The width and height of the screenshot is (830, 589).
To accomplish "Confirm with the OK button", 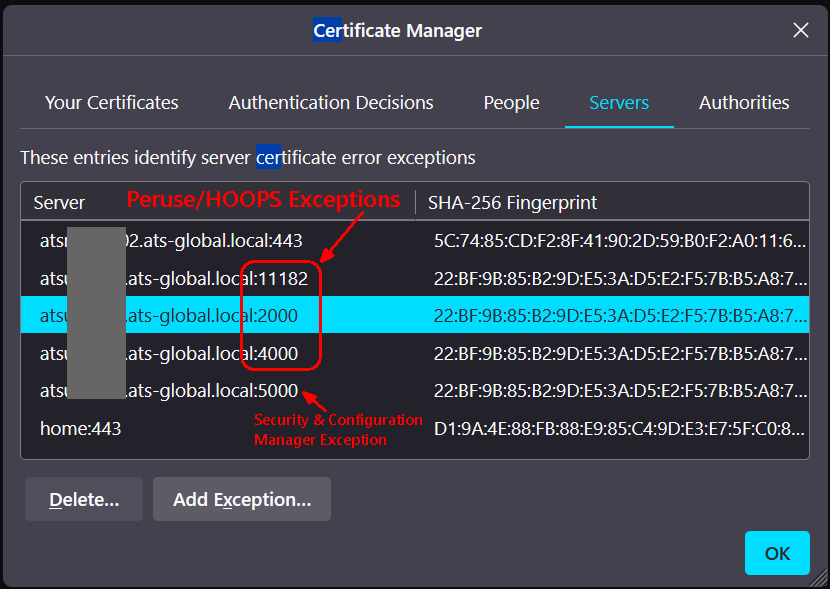I will tap(777, 553).
